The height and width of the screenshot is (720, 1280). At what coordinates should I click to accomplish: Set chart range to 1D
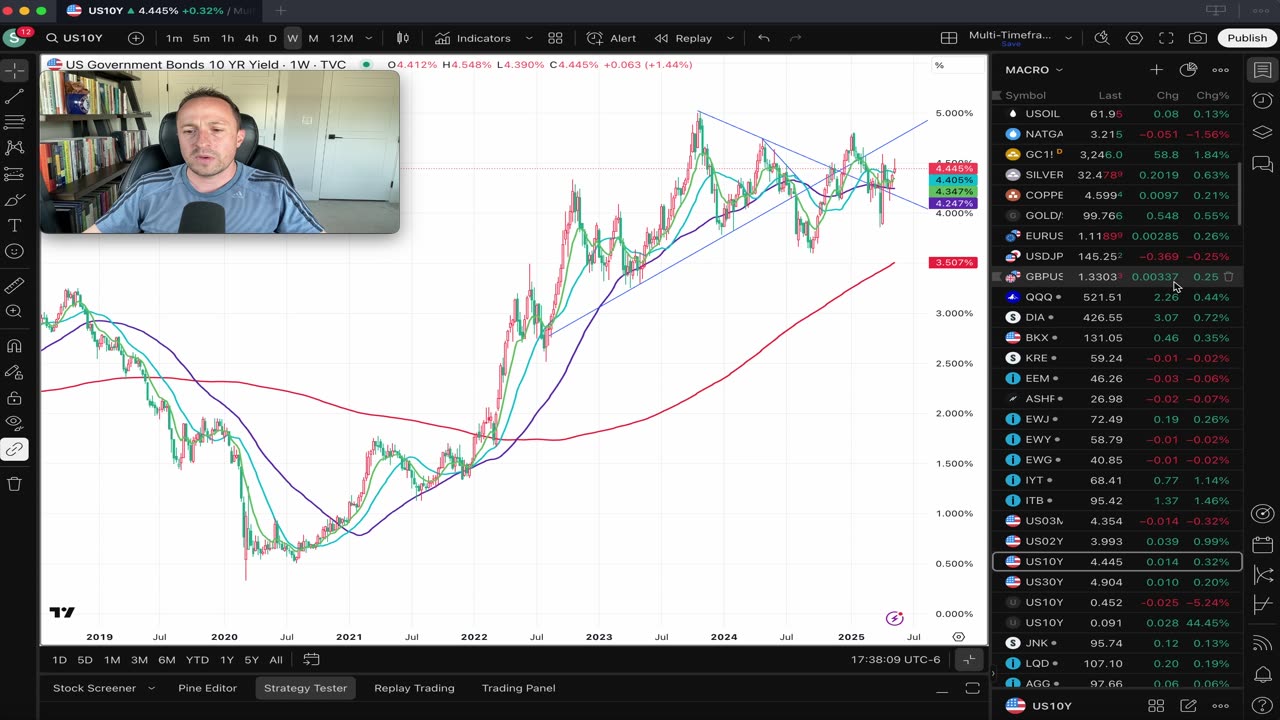[x=59, y=660]
